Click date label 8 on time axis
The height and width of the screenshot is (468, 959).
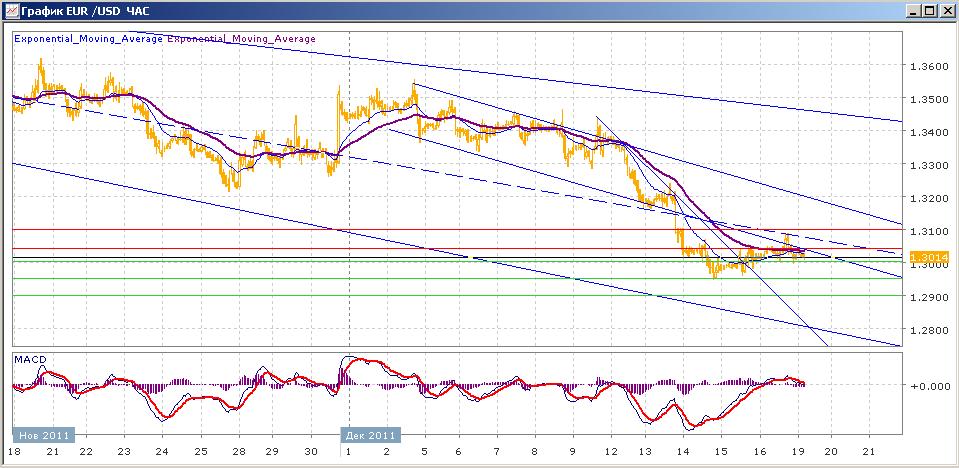[x=535, y=451]
